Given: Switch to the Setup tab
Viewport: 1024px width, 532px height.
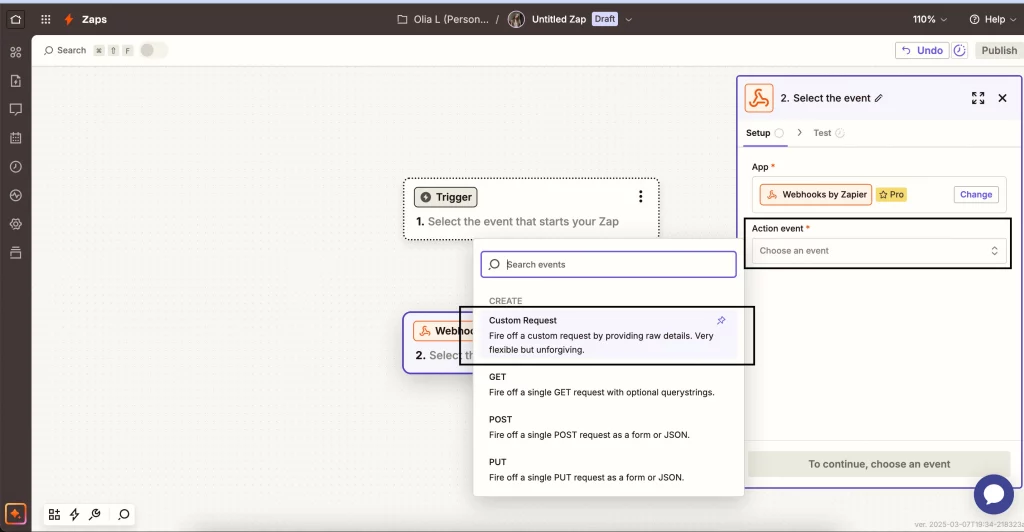Looking at the screenshot, I should [765, 133].
